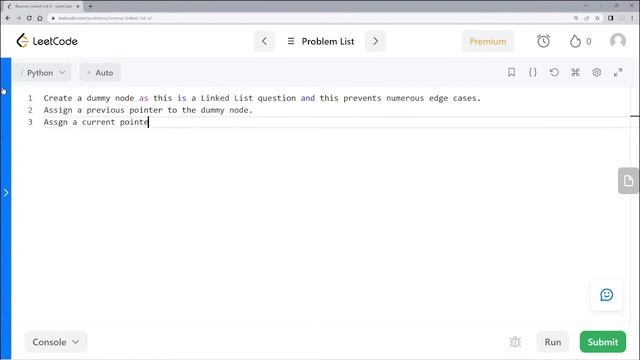Click line number 3 in gutter

point(30,122)
